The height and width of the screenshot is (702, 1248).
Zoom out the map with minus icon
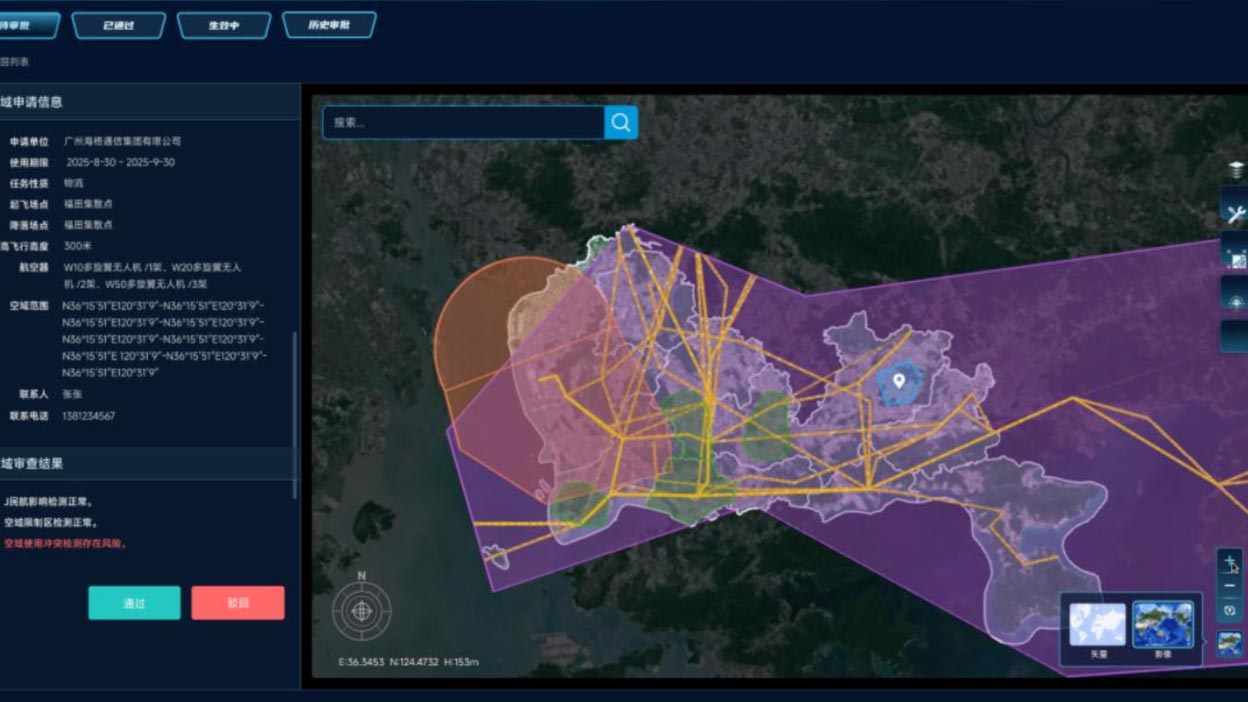coord(1230,586)
